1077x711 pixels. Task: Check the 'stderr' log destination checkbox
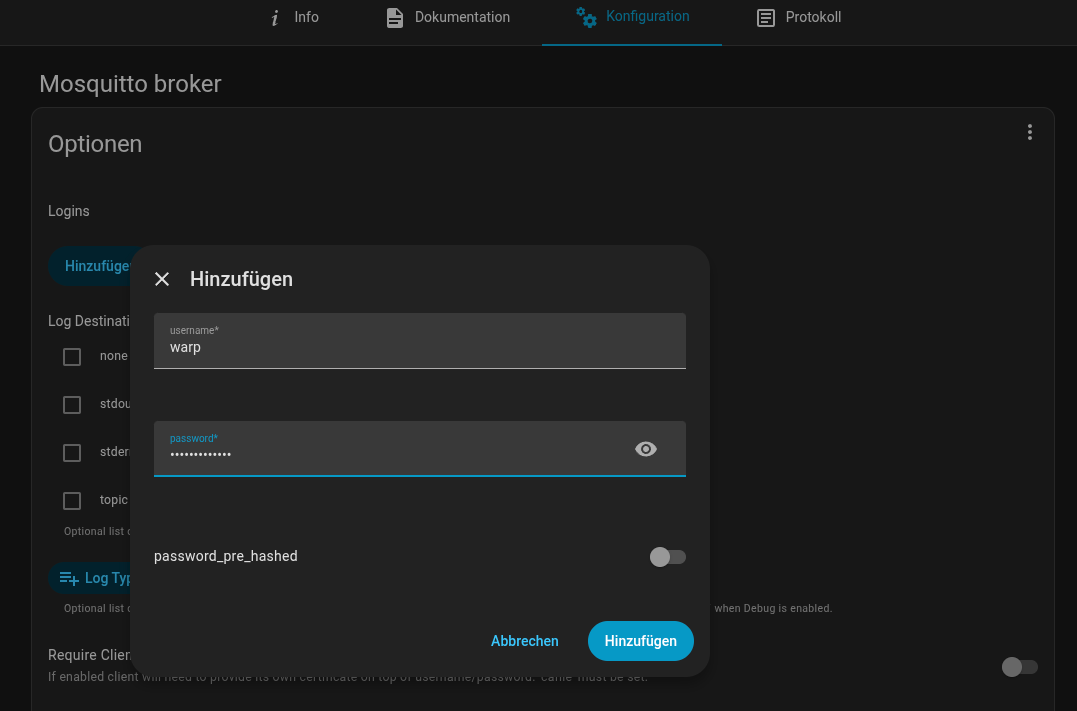(72, 453)
